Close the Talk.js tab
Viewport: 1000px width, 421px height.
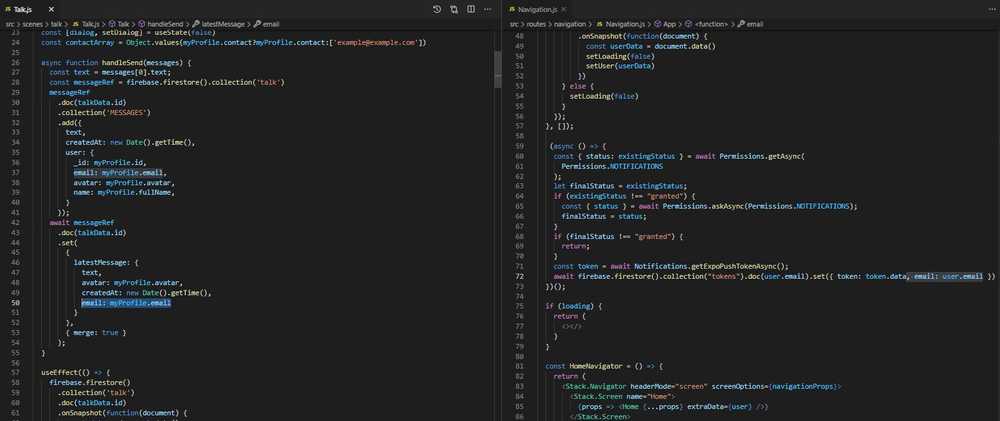pyautogui.click(x=51, y=10)
